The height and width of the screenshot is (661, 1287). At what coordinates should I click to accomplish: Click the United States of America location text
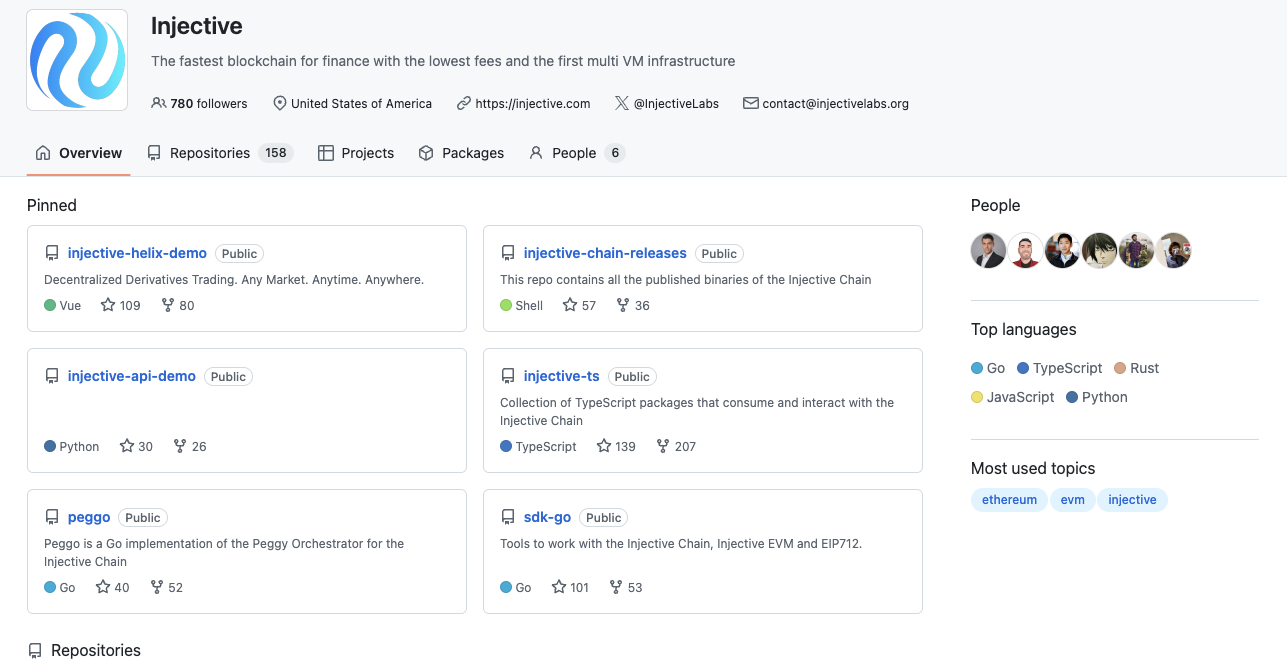[x=361, y=103]
